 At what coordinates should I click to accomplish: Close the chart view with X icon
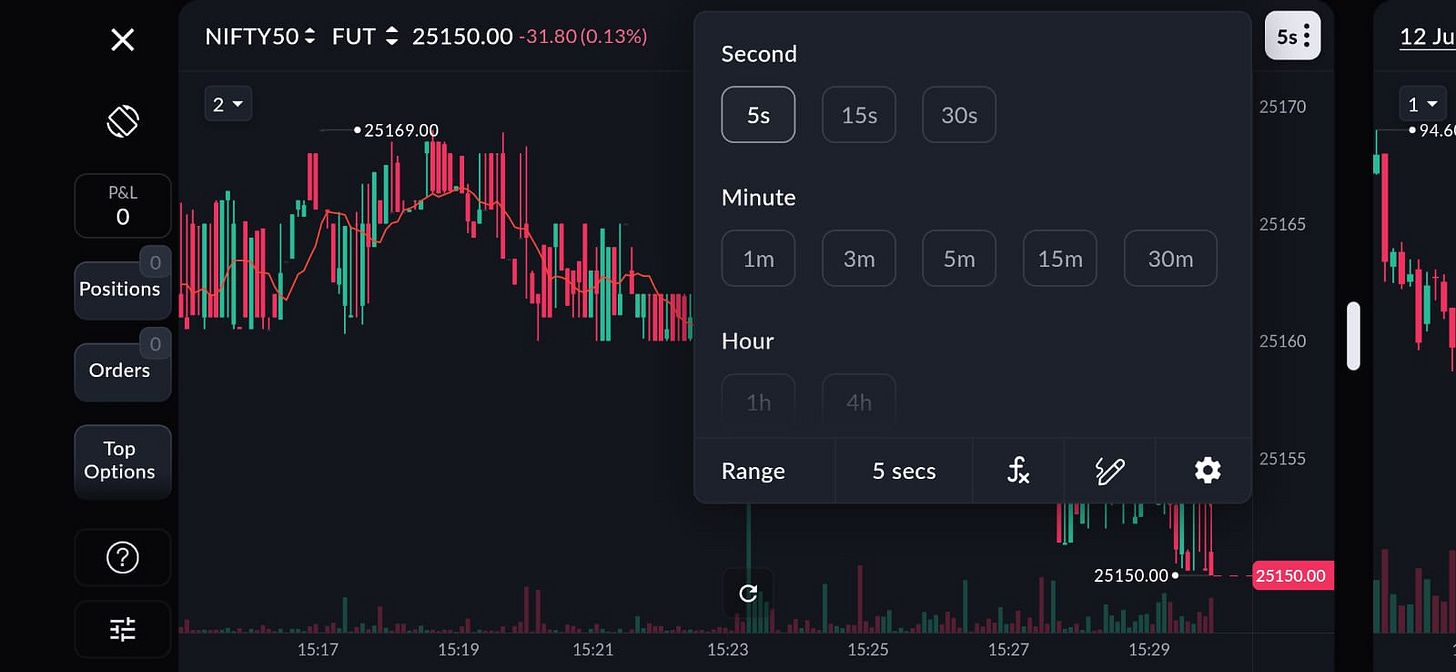pos(122,40)
